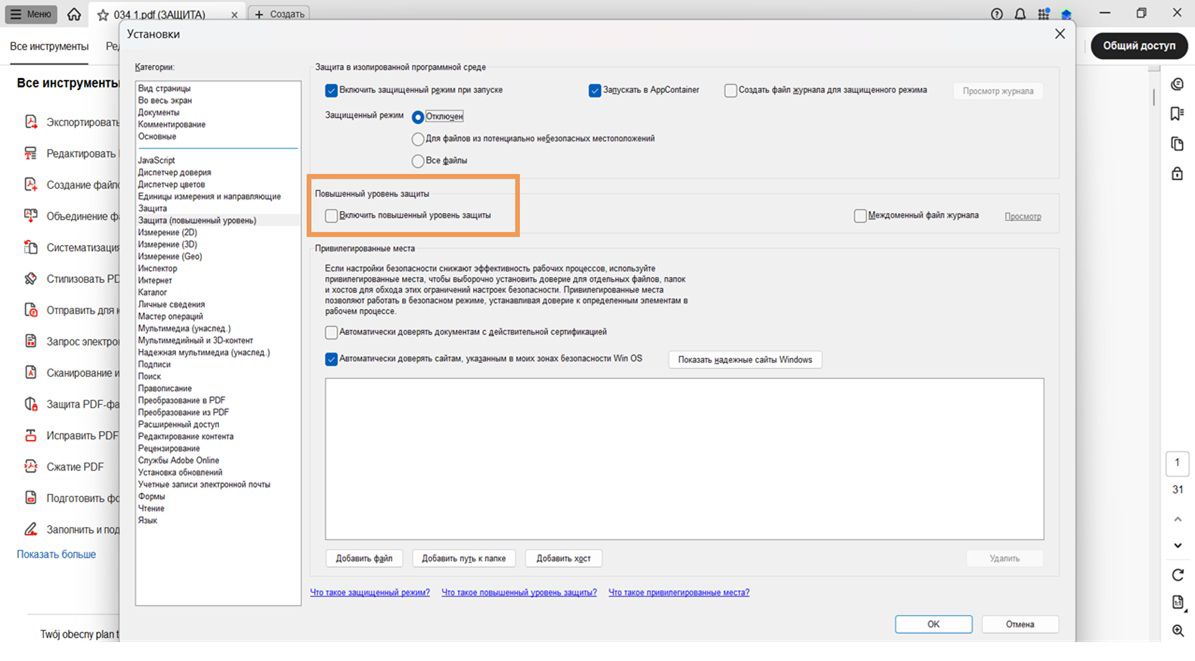
Task: Open Подготовить форму tool icon
Action: [30, 498]
